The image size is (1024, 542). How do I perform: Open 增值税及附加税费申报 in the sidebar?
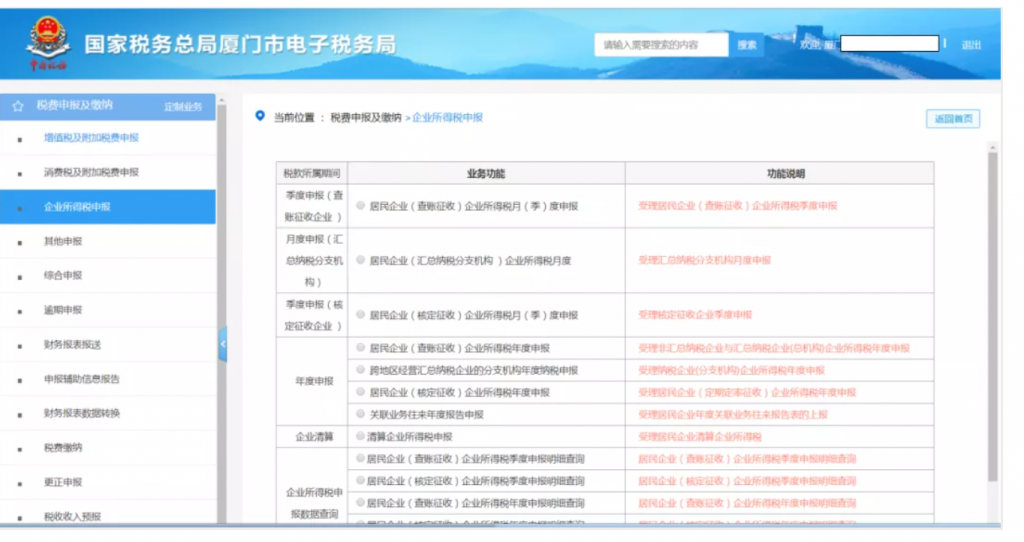pos(91,138)
